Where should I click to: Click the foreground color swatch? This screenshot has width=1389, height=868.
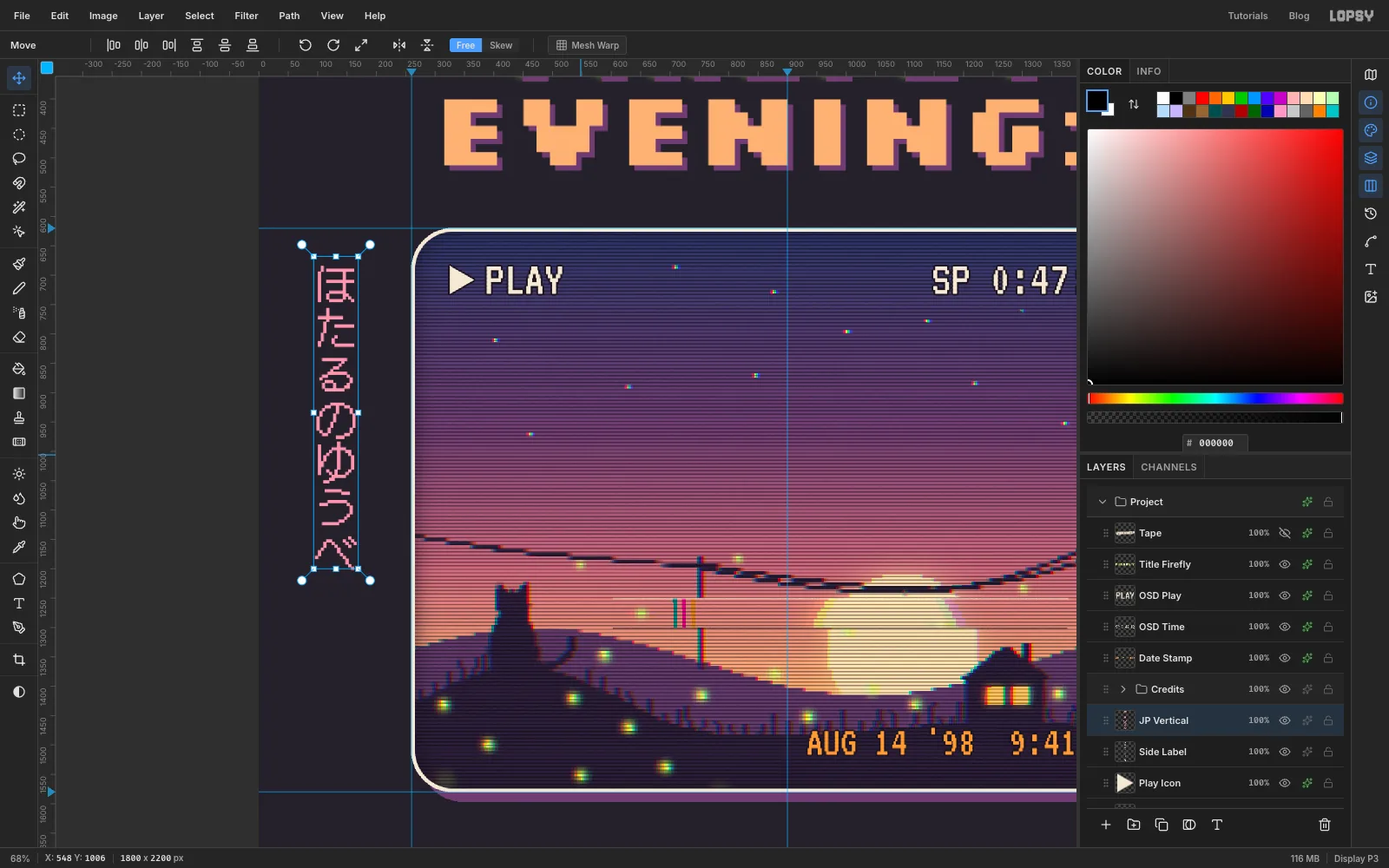1097,101
